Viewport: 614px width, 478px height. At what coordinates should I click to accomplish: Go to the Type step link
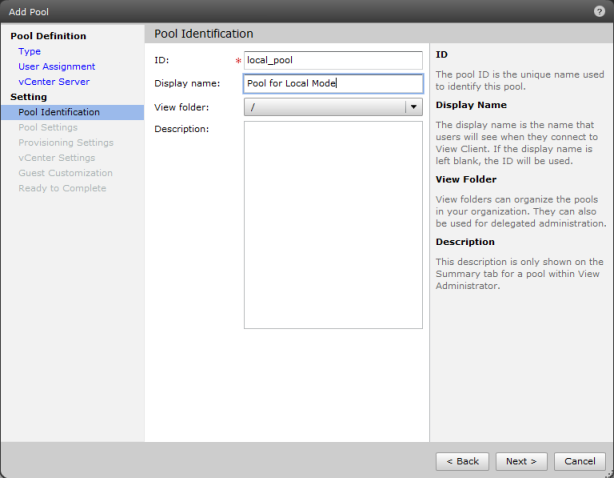tap(29, 51)
